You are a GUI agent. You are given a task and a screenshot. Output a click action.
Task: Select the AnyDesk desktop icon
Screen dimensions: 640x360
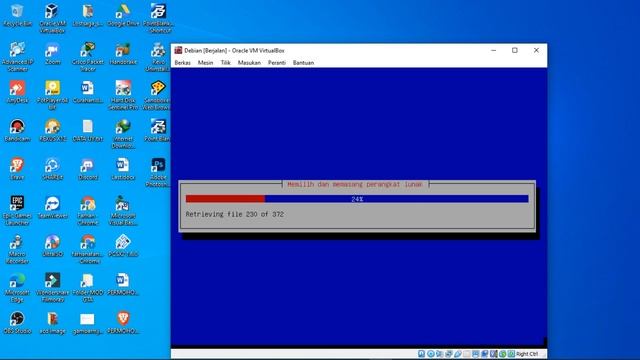coord(17,92)
